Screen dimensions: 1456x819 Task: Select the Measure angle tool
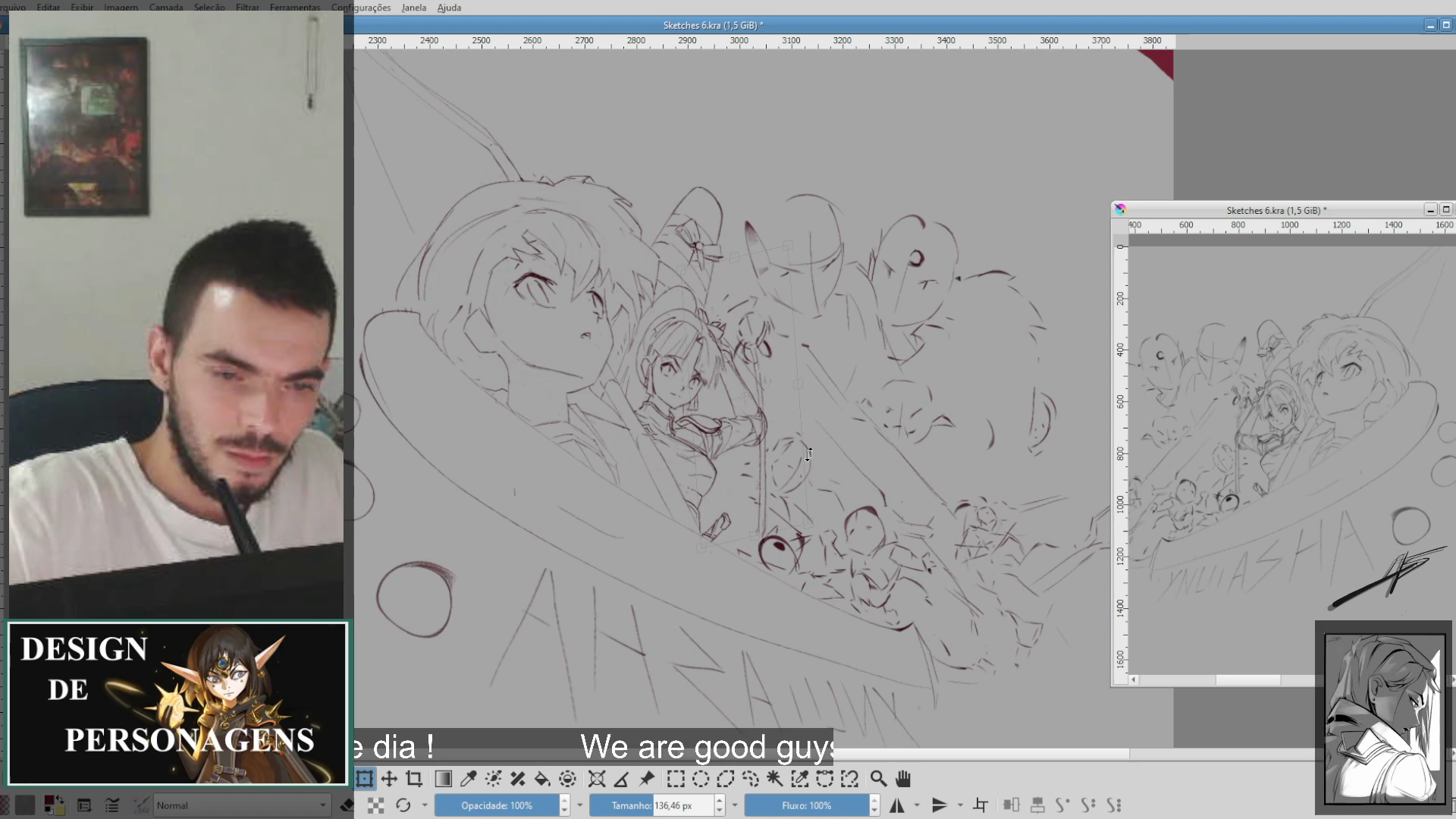click(621, 779)
